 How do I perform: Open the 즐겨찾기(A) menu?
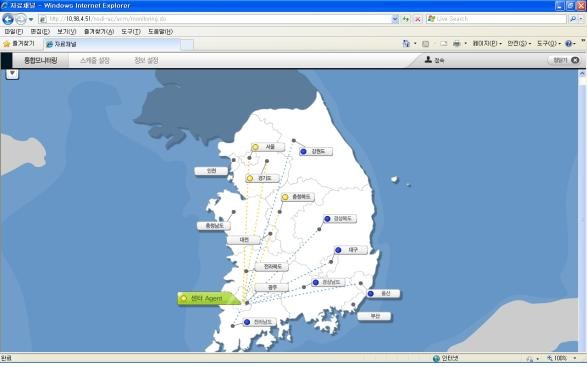[99, 31]
